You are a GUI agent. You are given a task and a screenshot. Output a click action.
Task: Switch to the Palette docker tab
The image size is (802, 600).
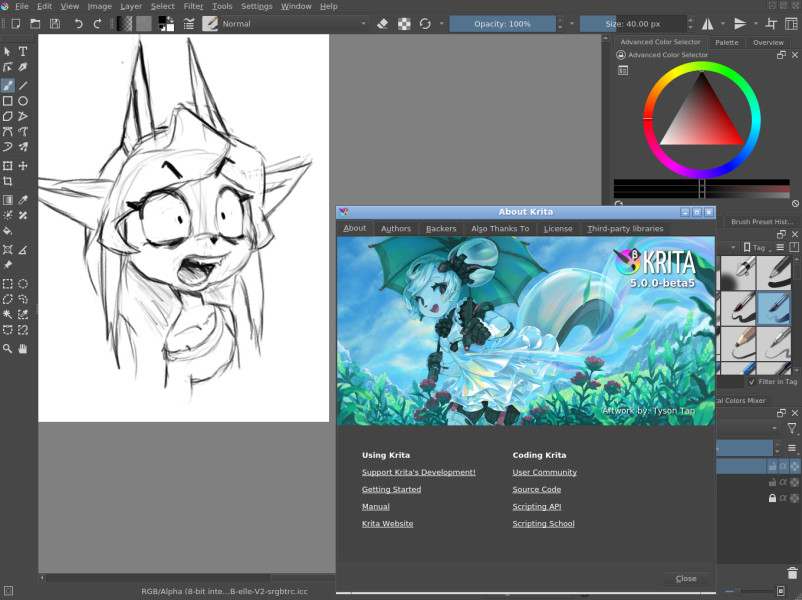[x=727, y=42]
